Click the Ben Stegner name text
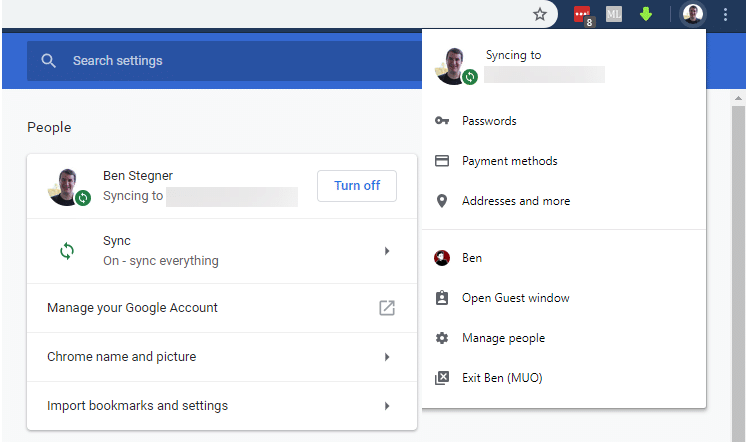The width and height of the screenshot is (746, 442). [x=138, y=176]
